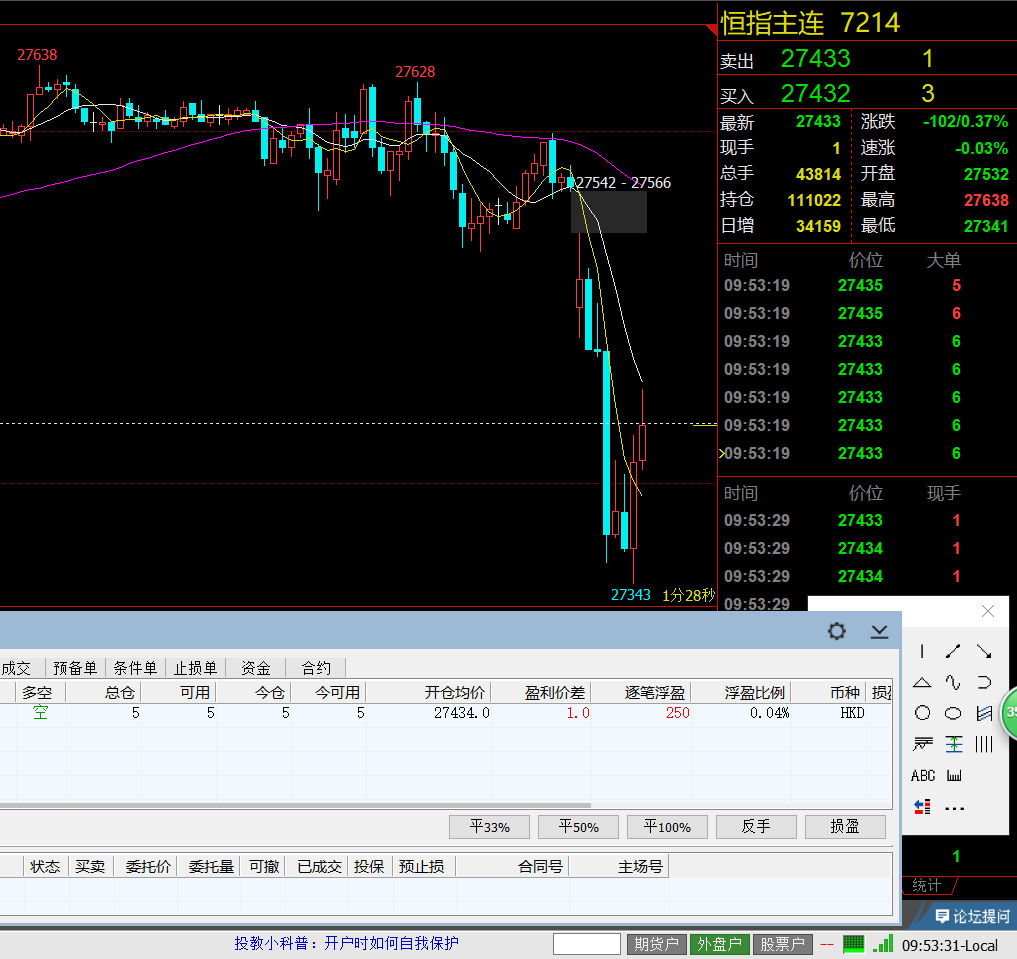Click the 损盈 stop-profit button
The image size is (1017, 959).
tap(844, 827)
